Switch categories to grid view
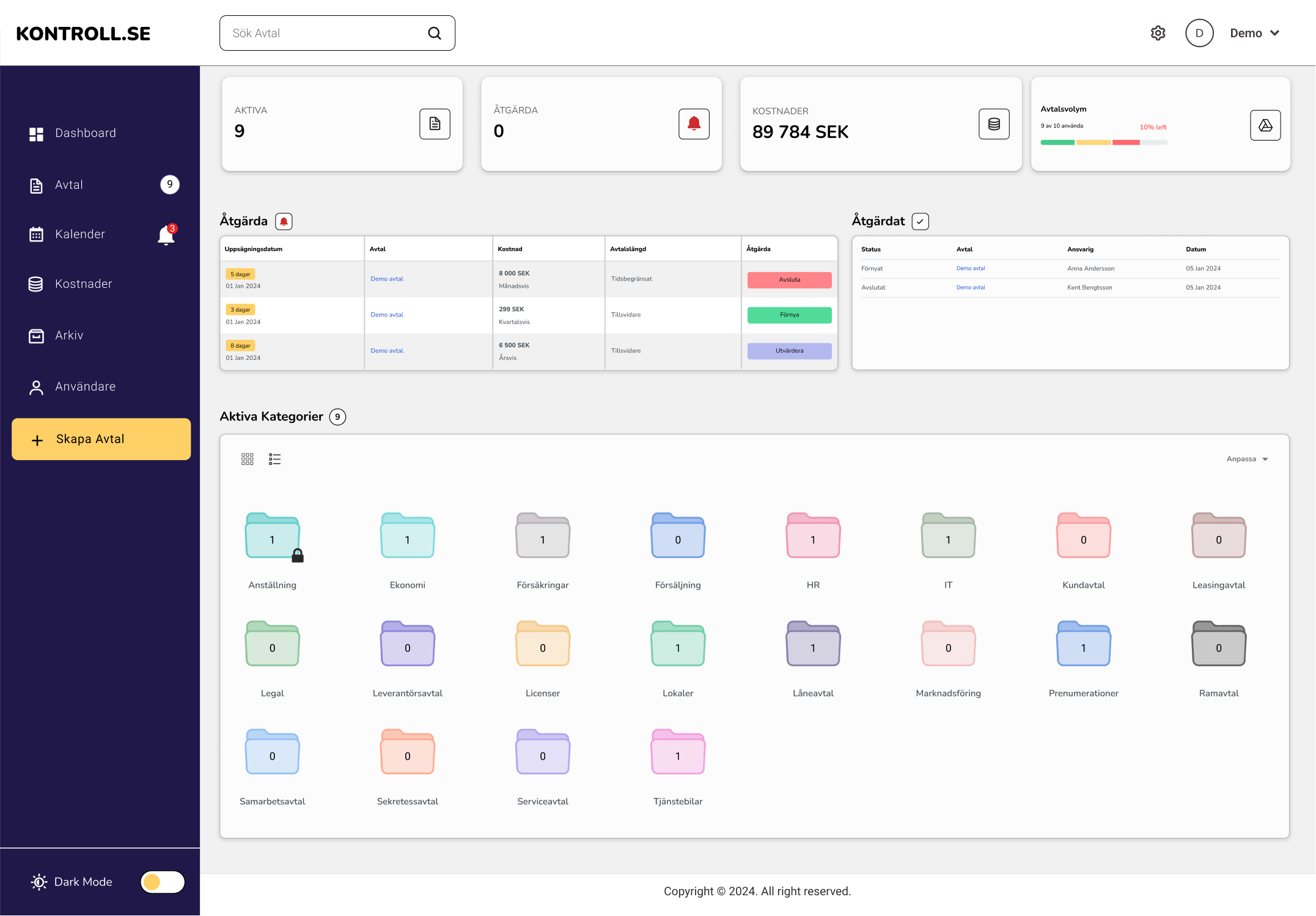This screenshot has height=916, width=1316. click(247, 459)
